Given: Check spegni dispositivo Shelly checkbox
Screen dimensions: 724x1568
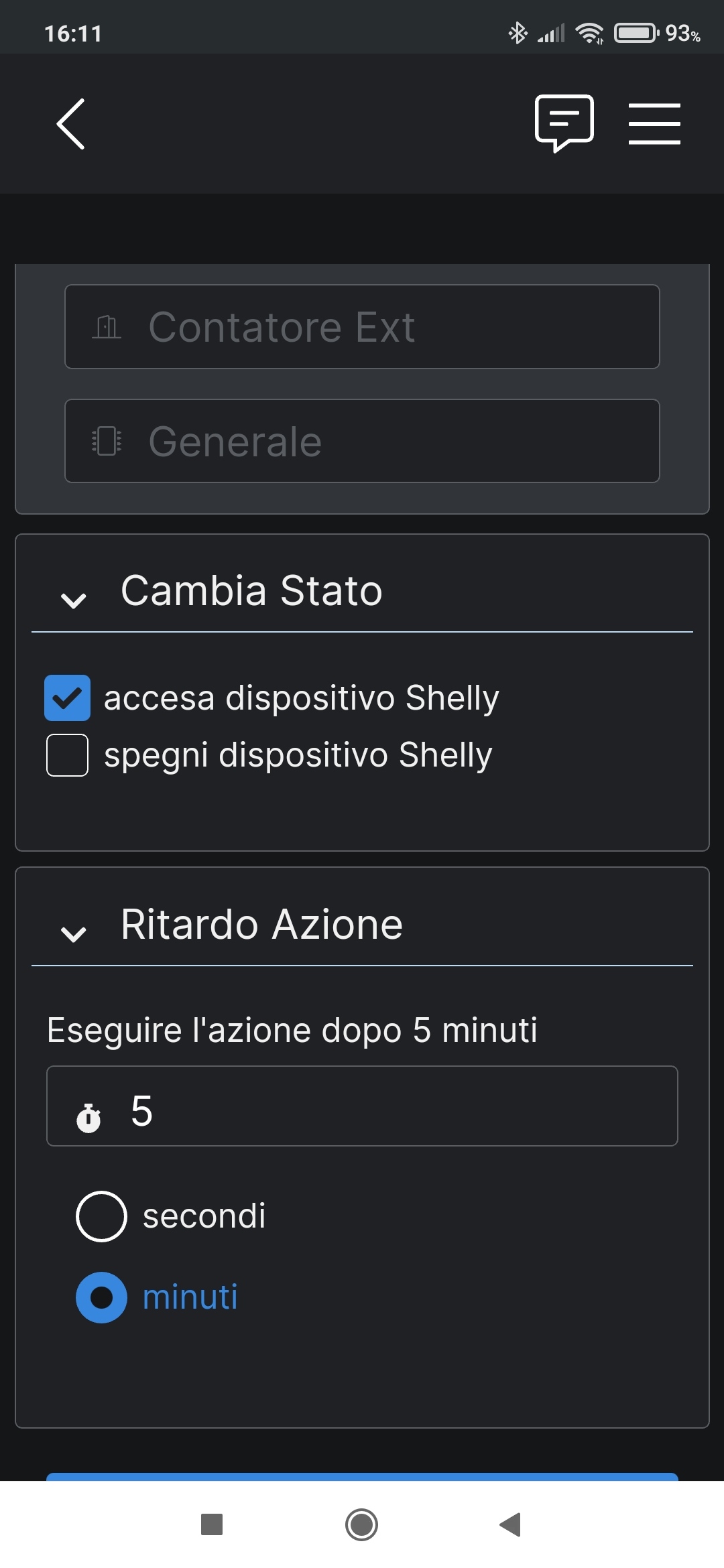Looking at the screenshot, I should pyautogui.click(x=67, y=755).
